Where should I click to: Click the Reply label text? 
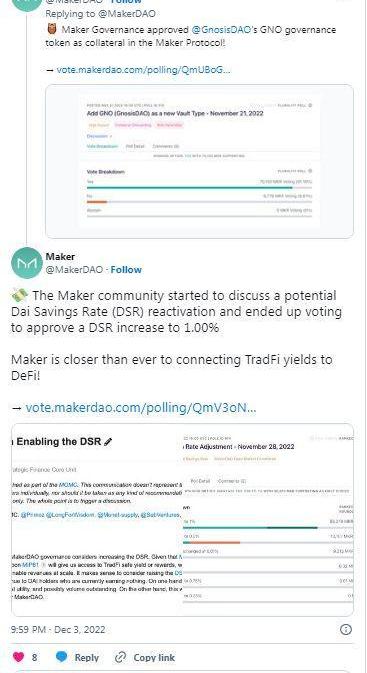(87, 658)
